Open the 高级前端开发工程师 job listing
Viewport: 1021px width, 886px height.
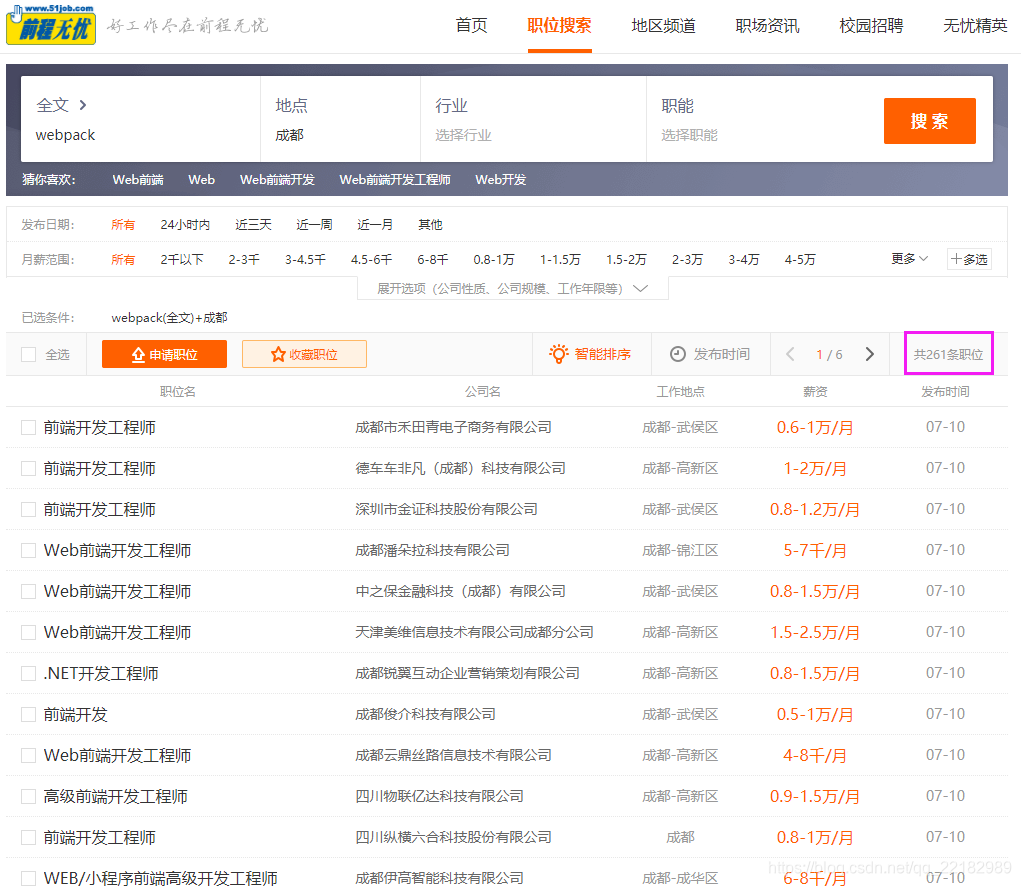(x=115, y=797)
